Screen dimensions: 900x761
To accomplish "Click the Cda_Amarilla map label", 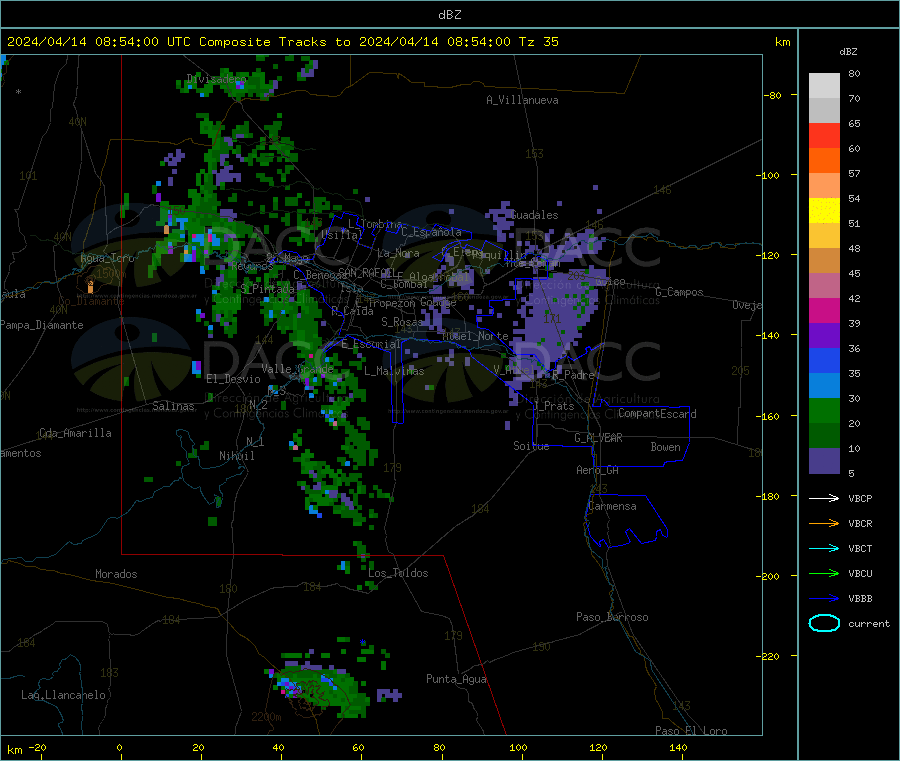I will click(75, 433).
